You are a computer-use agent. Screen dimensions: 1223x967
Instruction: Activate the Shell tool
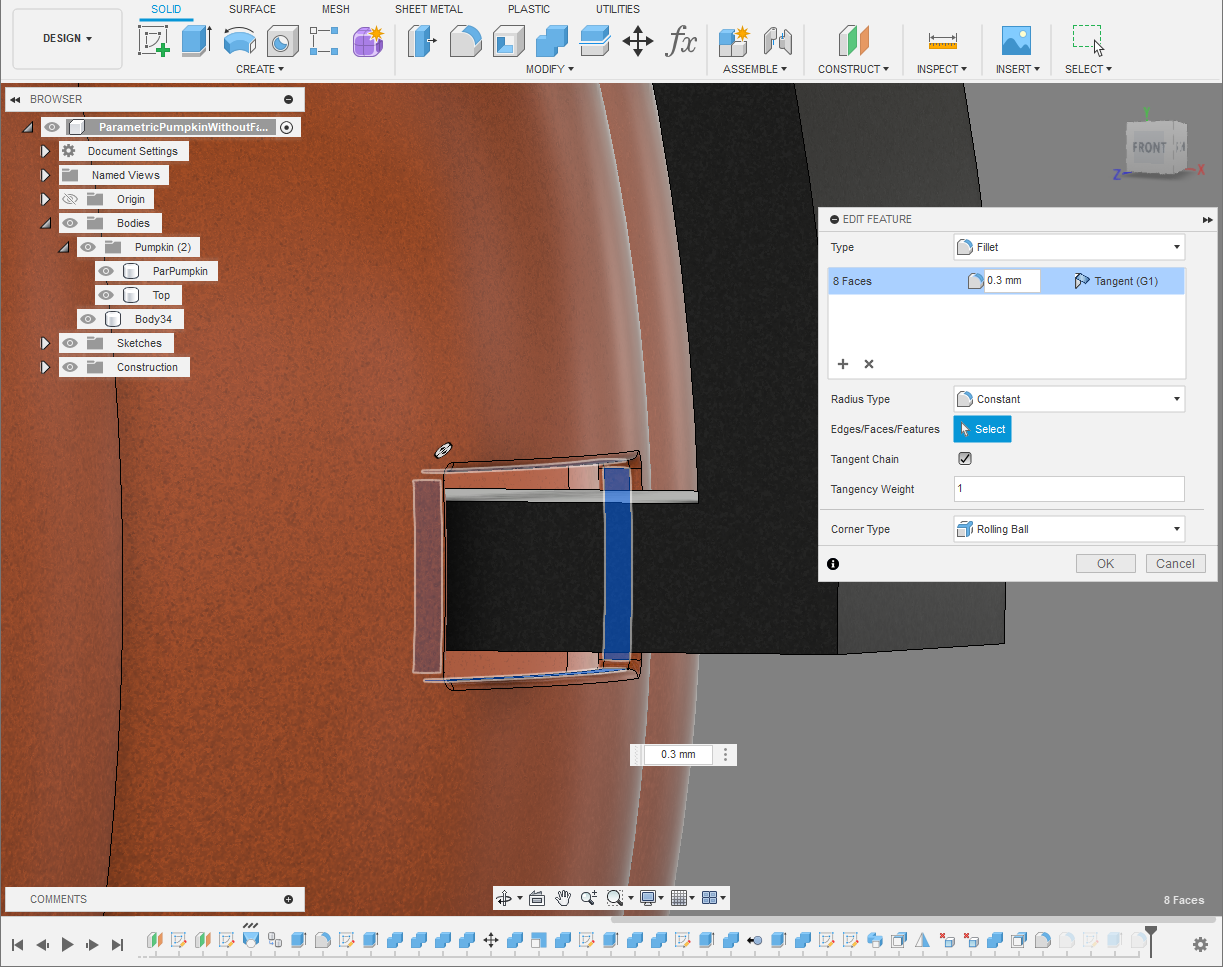tap(508, 41)
